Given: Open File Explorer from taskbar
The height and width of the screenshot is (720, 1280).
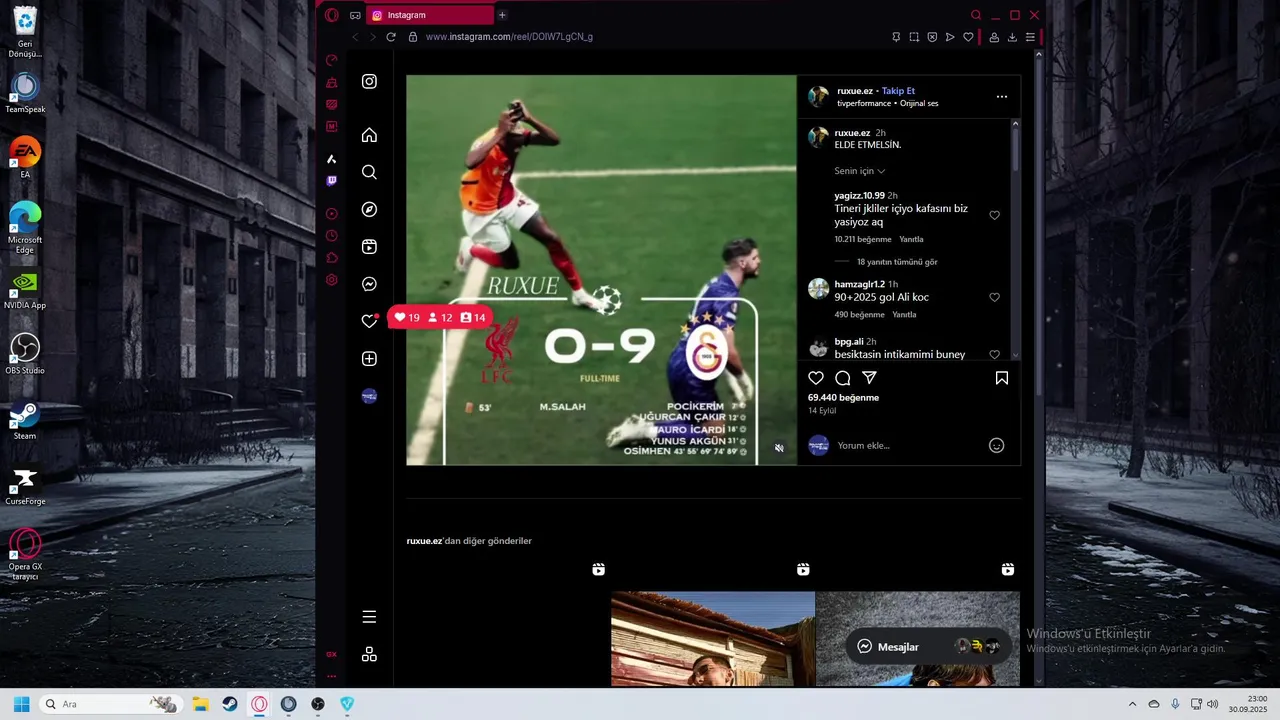Looking at the screenshot, I should pyautogui.click(x=200, y=704).
